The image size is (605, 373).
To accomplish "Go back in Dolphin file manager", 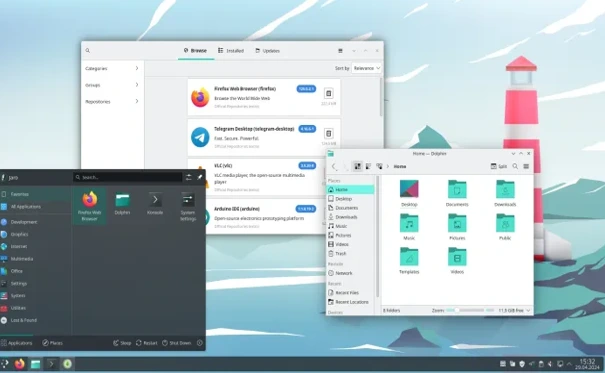I will tap(335, 166).
